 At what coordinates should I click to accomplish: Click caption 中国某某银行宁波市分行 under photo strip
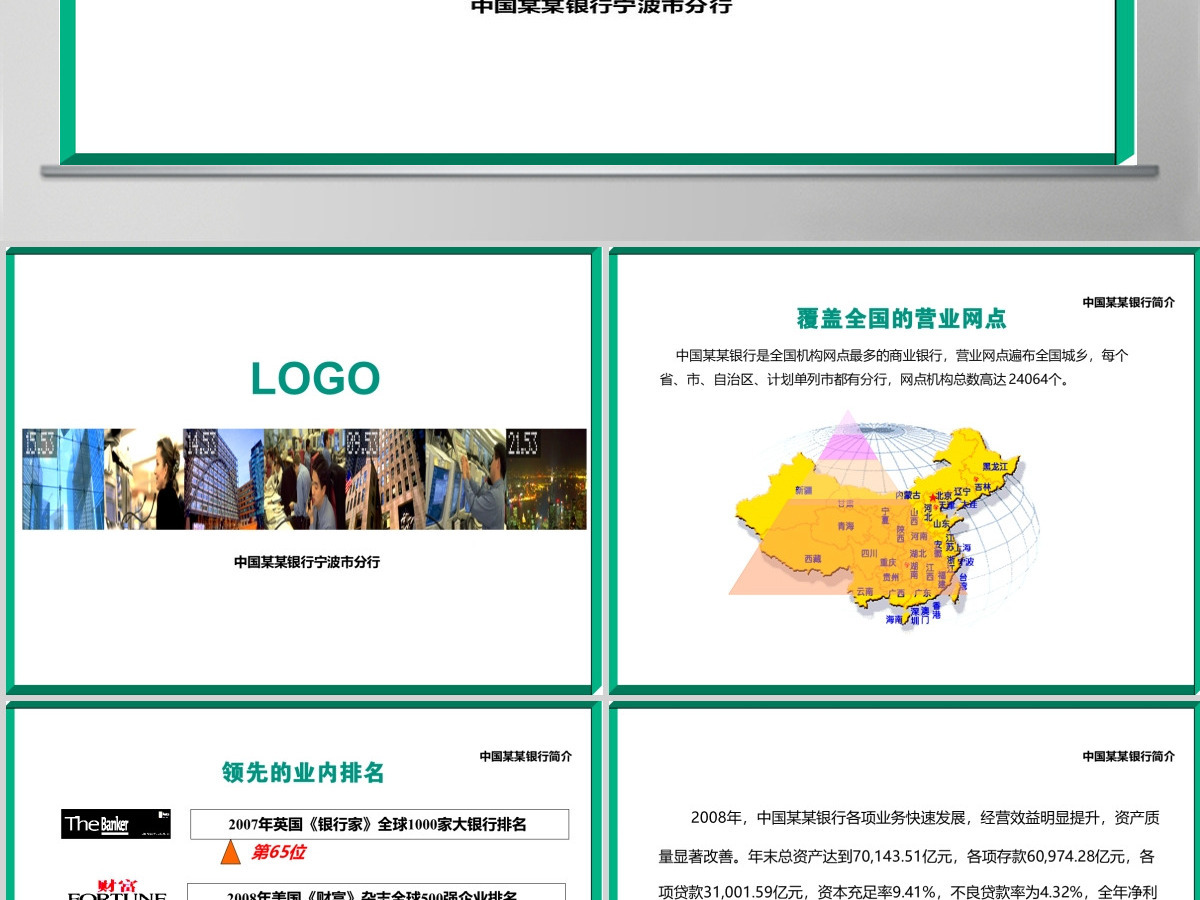pyautogui.click(x=307, y=562)
